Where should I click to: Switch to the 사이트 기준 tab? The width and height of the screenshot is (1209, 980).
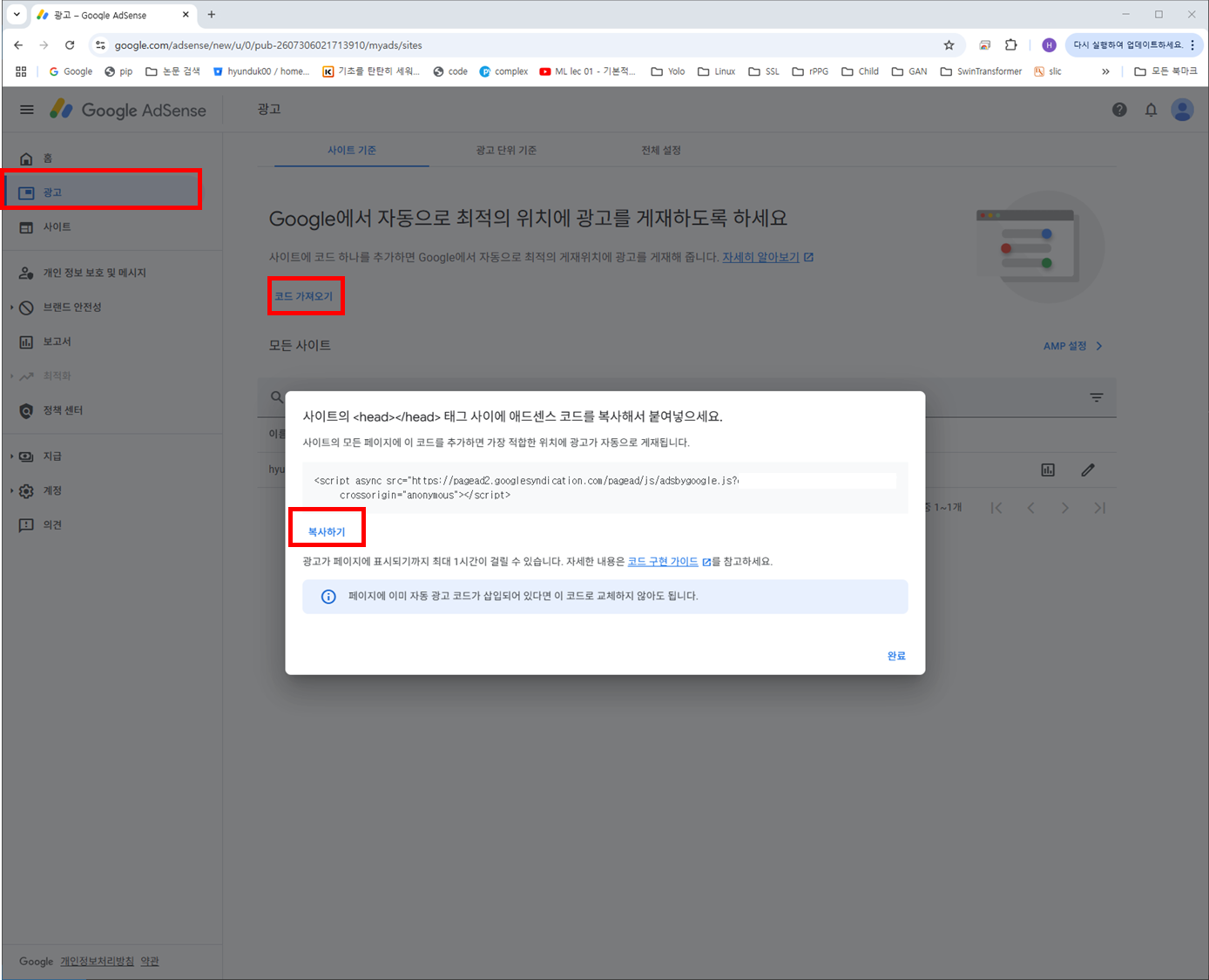pos(352,151)
